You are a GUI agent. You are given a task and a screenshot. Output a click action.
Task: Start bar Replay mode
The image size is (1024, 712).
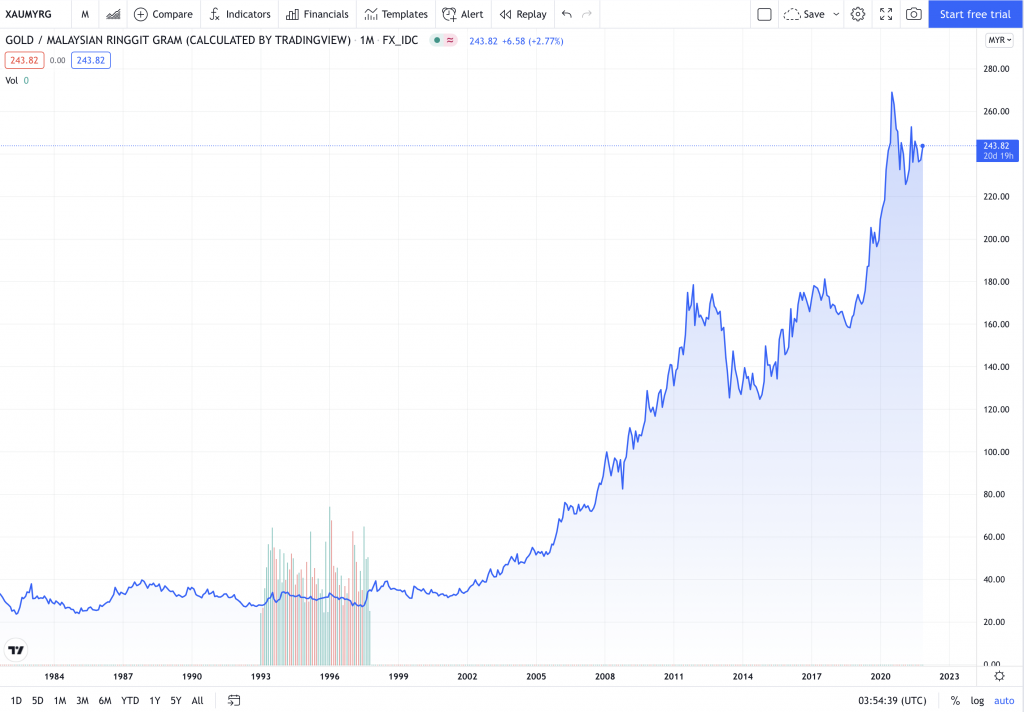522,14
